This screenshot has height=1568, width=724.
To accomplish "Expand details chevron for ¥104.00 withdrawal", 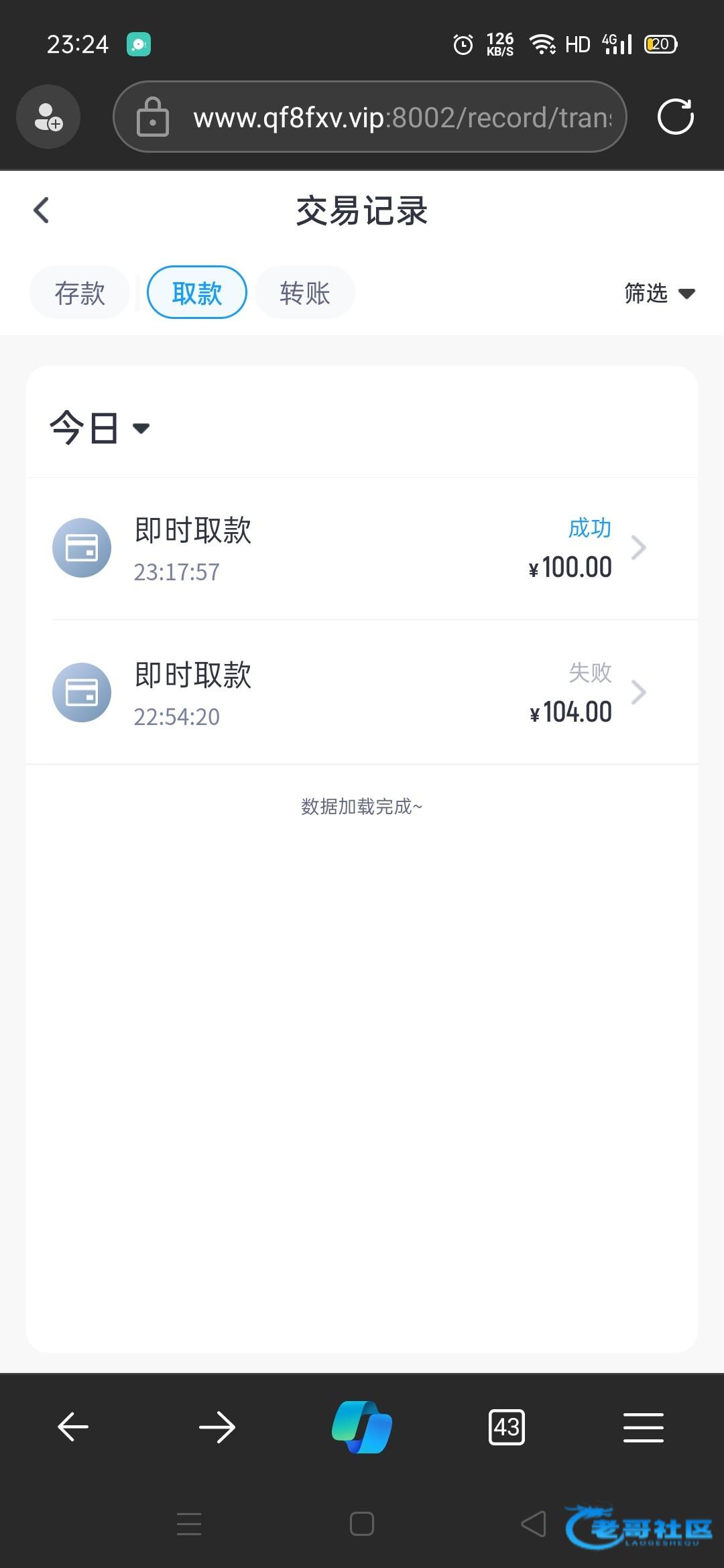I will [x=639, y=692].
